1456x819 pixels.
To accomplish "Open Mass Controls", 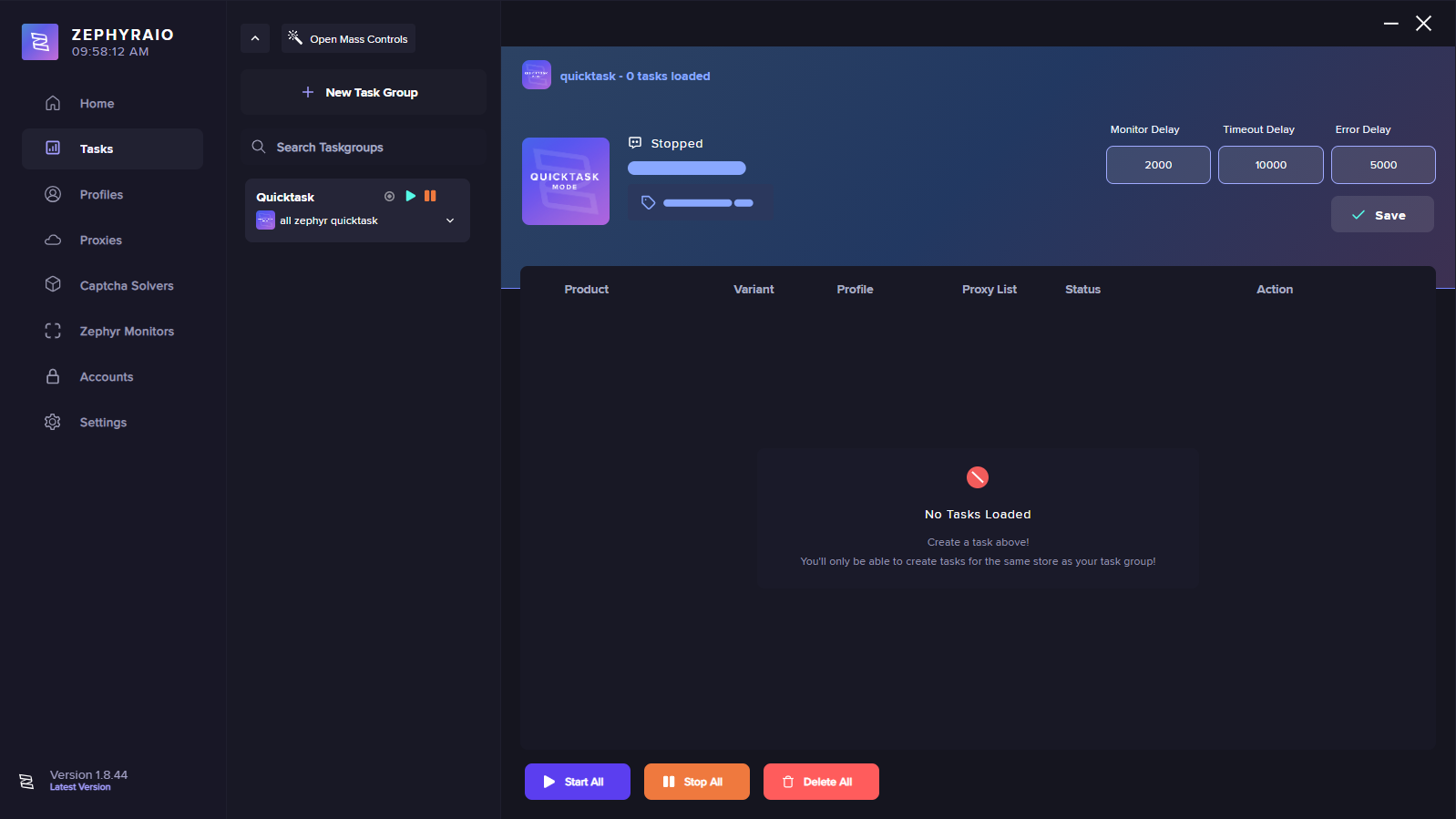I will (x=349, y=38).
